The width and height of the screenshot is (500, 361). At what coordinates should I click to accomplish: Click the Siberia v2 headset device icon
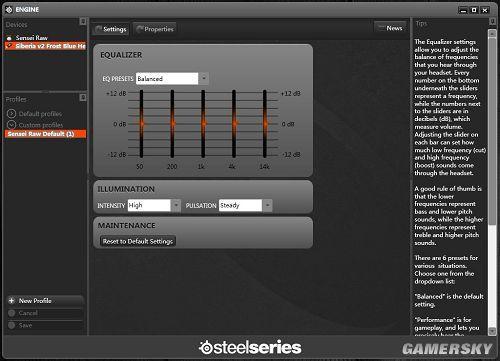pos(10,45)
